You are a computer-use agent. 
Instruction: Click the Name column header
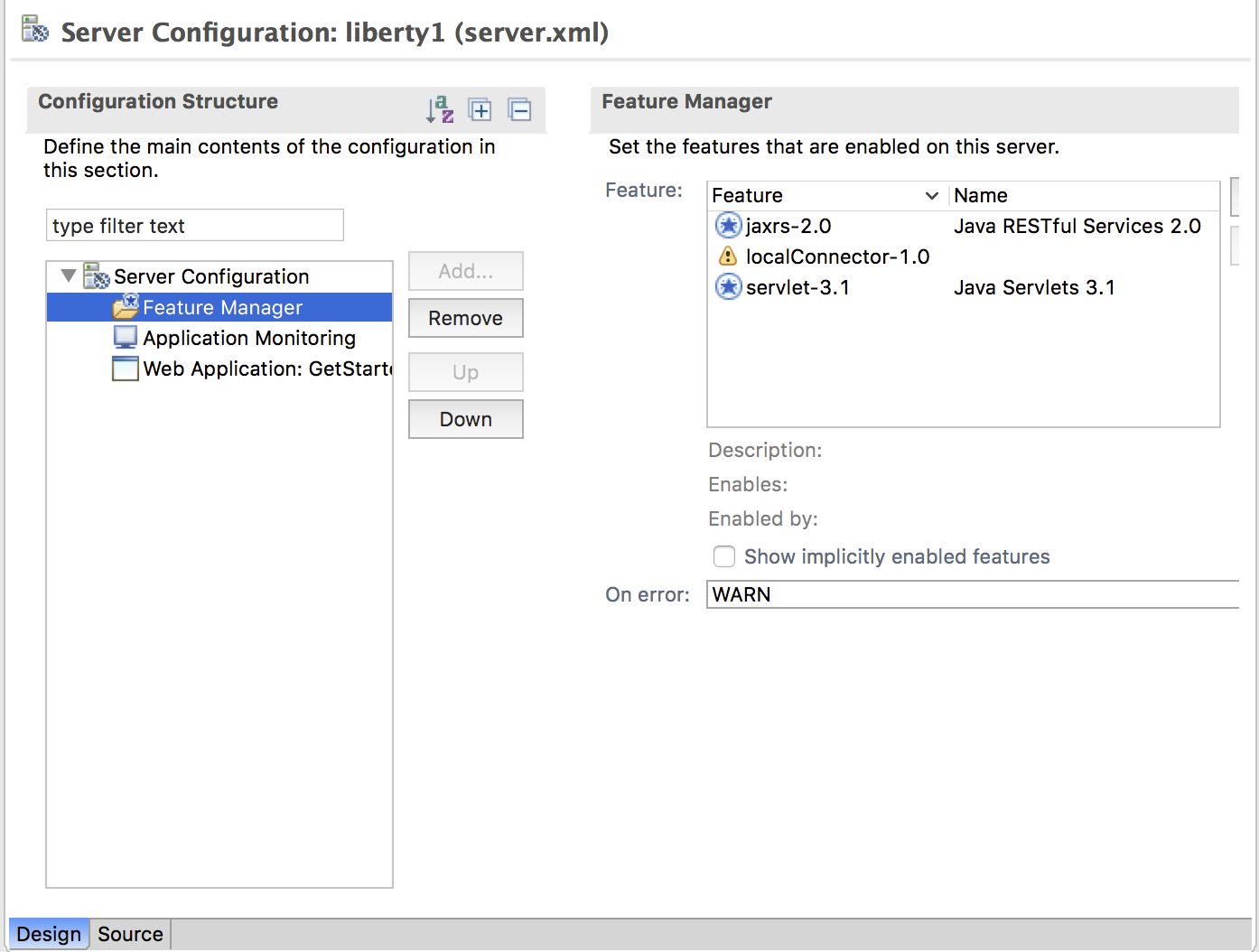coord(981,195)
